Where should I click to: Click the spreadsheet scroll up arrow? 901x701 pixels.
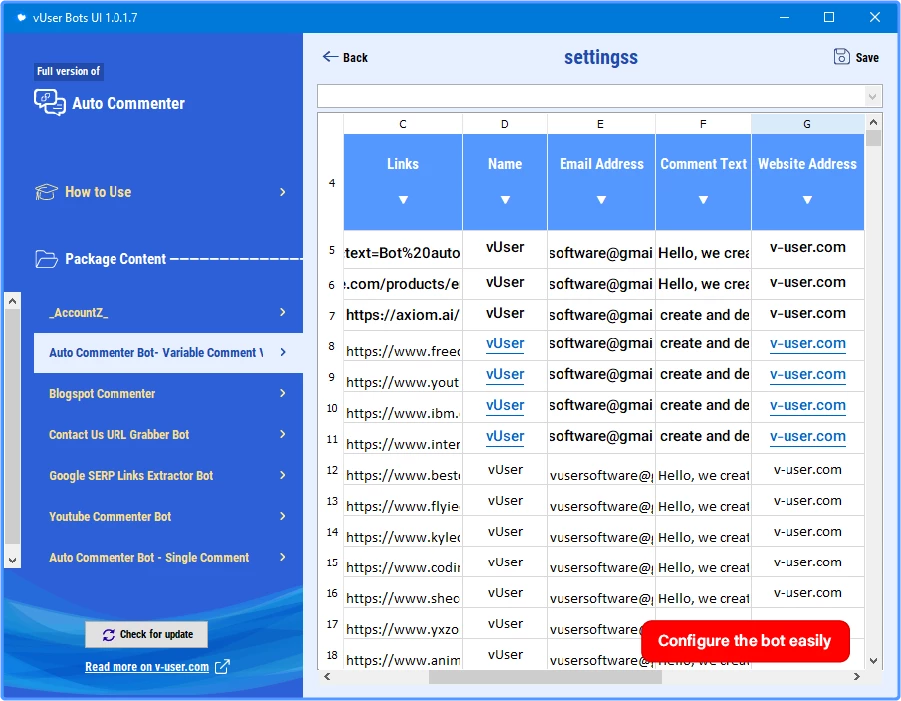pos(873,122)
